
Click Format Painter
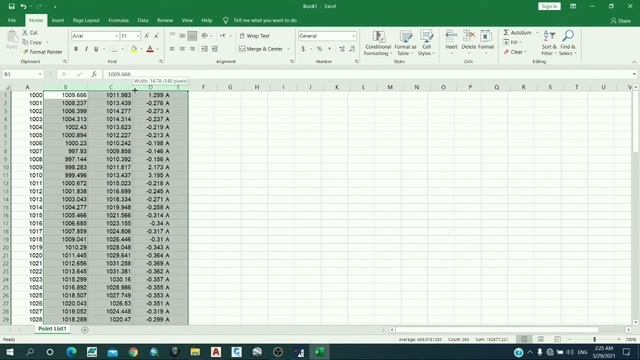(x=42, y=52)
